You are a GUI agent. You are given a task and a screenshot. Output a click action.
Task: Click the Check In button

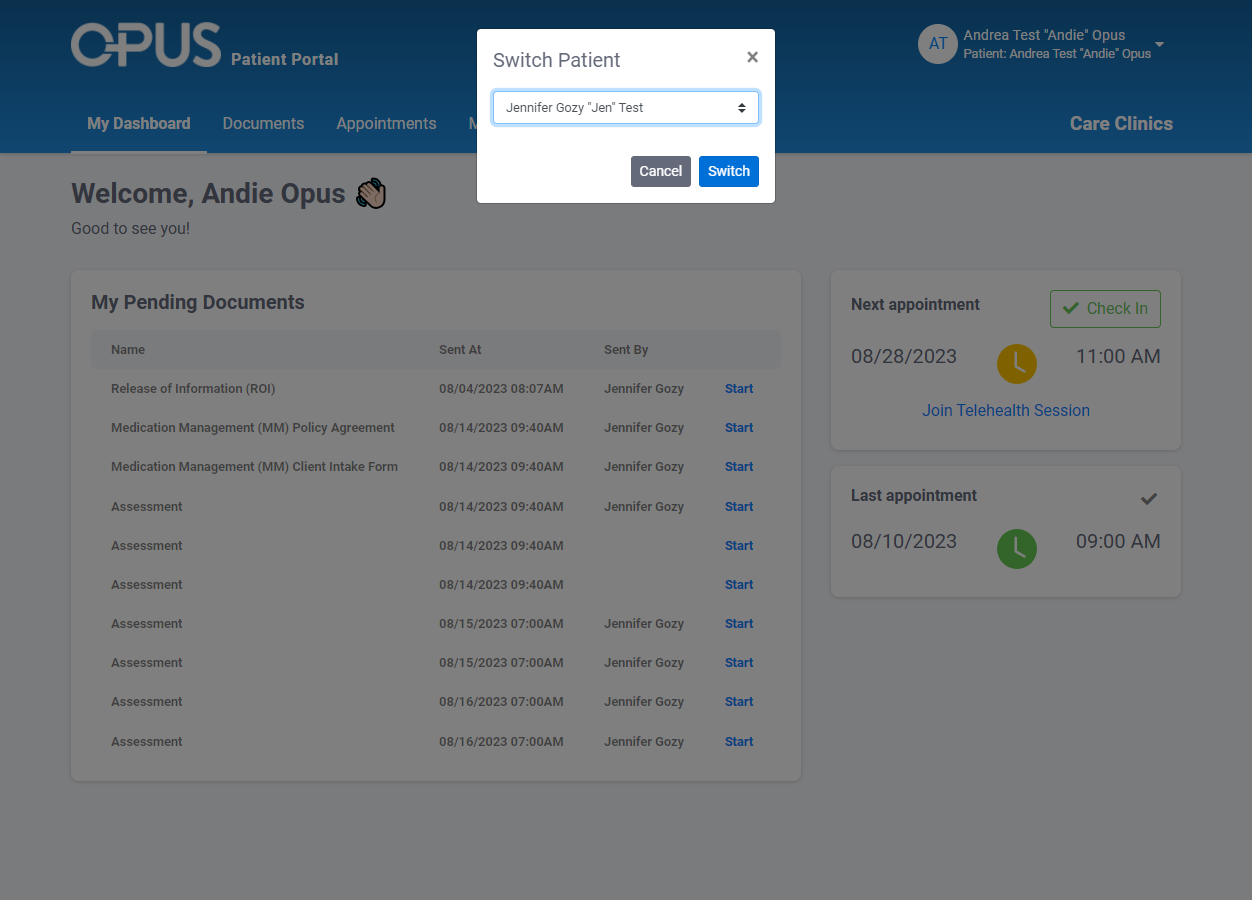1105,309
